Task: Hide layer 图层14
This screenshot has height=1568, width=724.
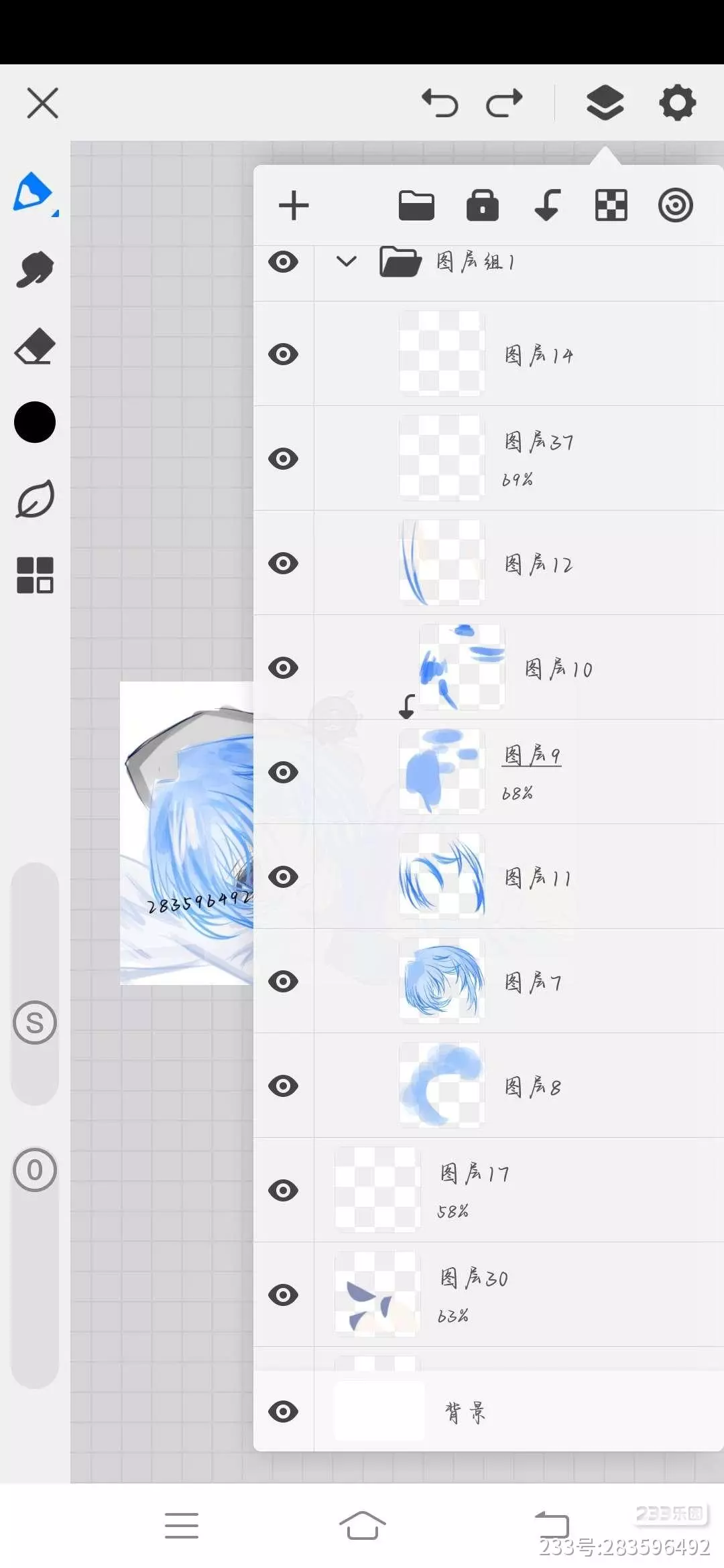Action: [x=283, y=354]
